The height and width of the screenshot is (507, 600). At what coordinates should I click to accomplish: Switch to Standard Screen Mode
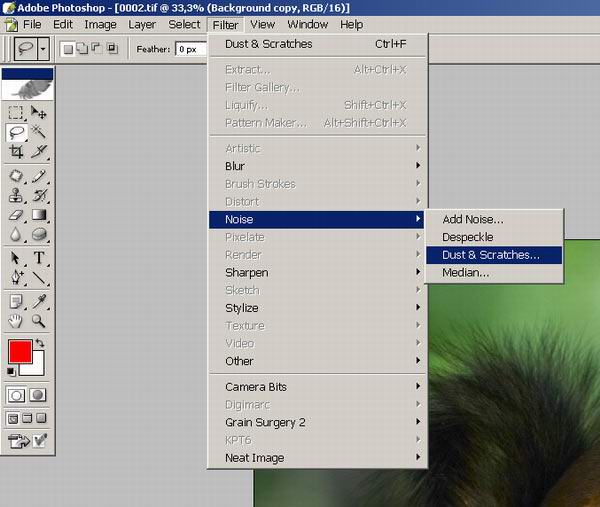(x=13, y=419)
